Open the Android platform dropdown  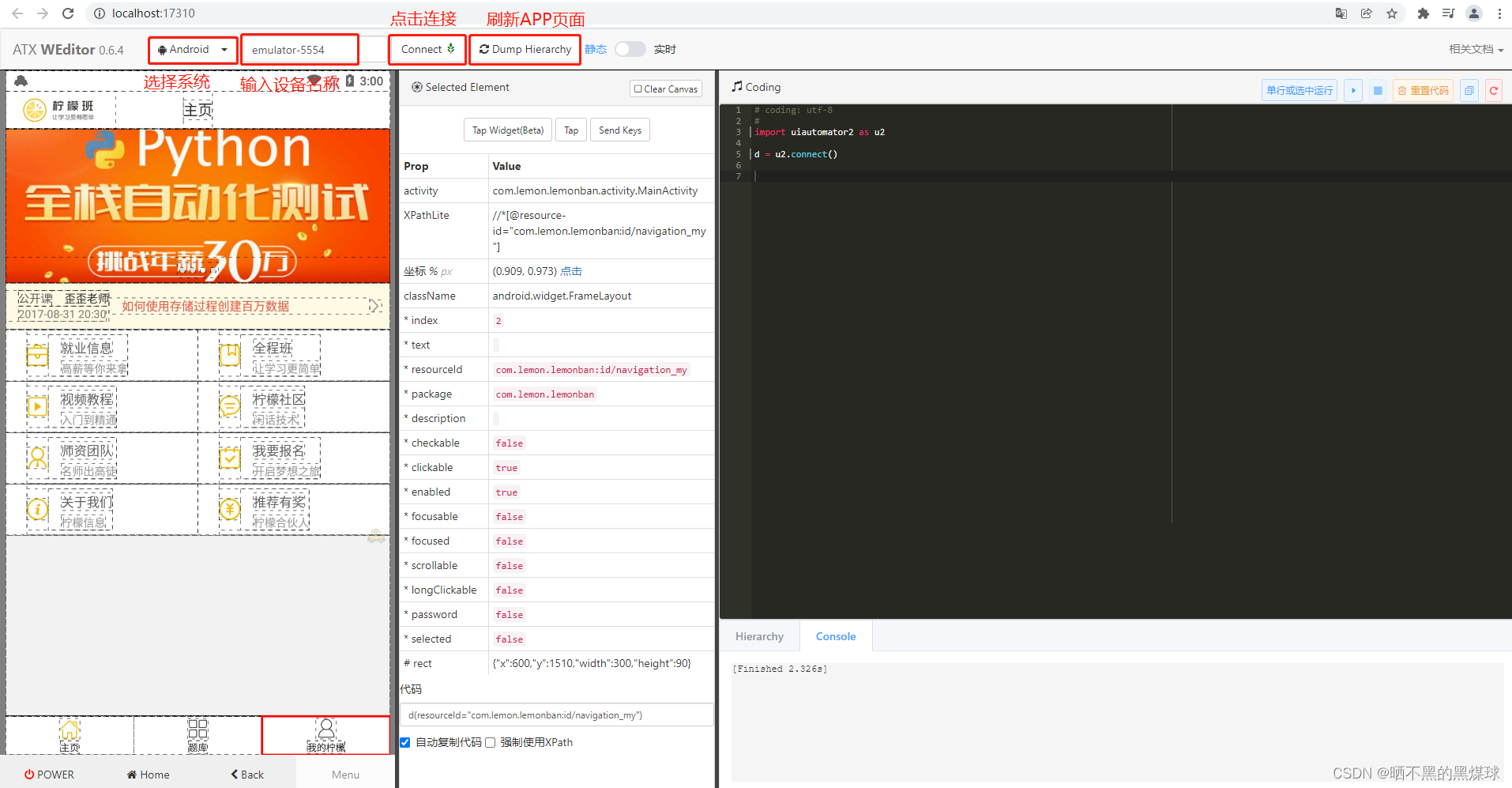click(193, 49)
